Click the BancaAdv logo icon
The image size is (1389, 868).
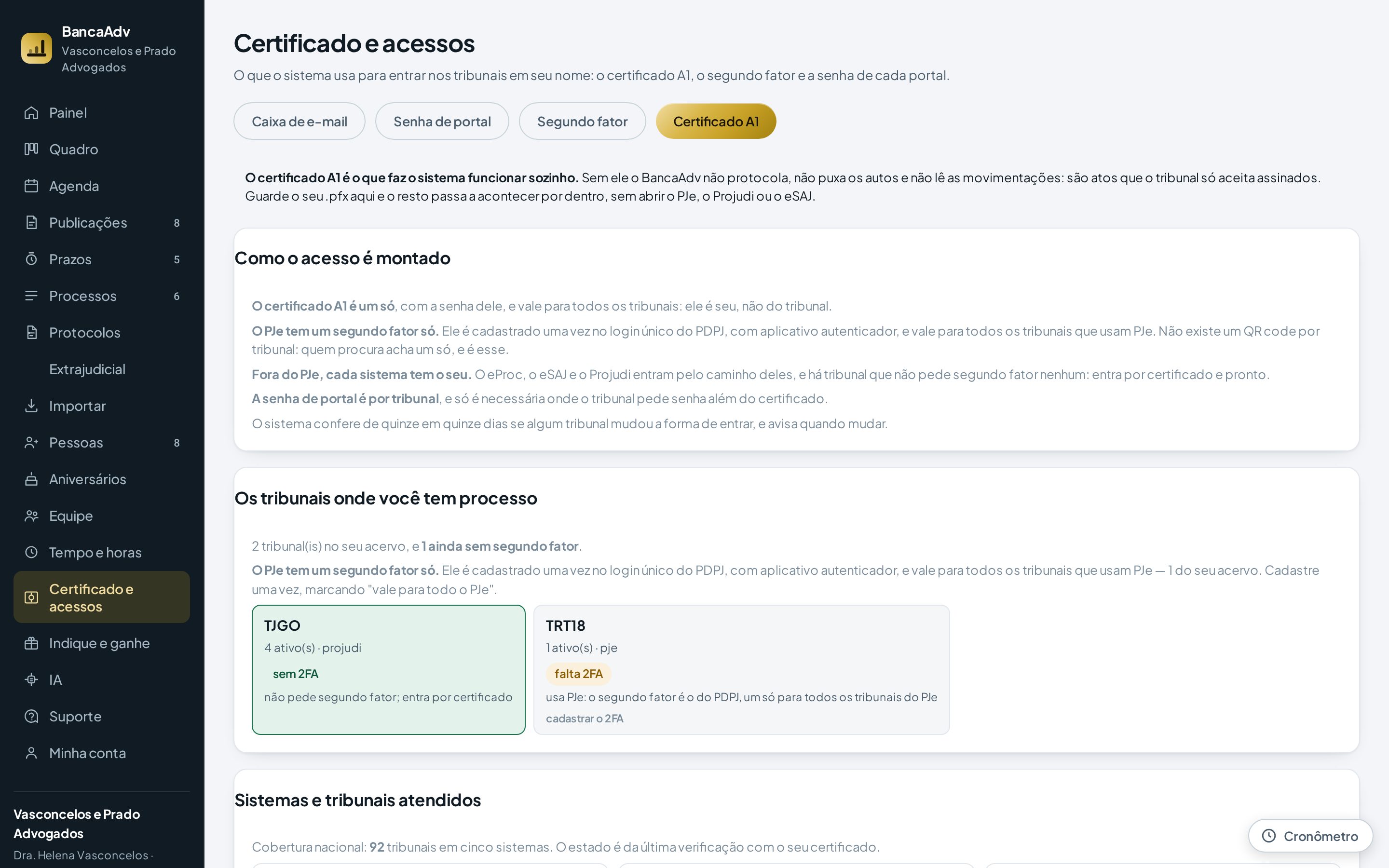37,48
